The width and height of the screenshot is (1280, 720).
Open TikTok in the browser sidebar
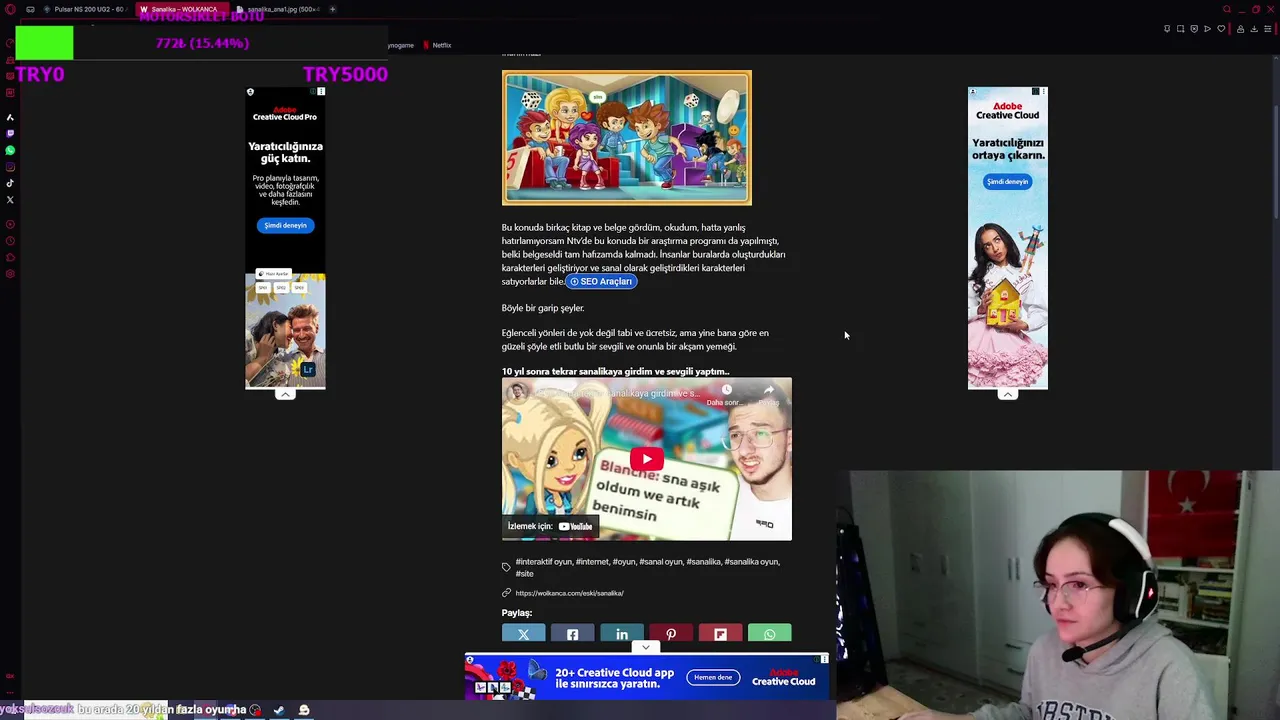pyautogui.click(x=10, y=183)
